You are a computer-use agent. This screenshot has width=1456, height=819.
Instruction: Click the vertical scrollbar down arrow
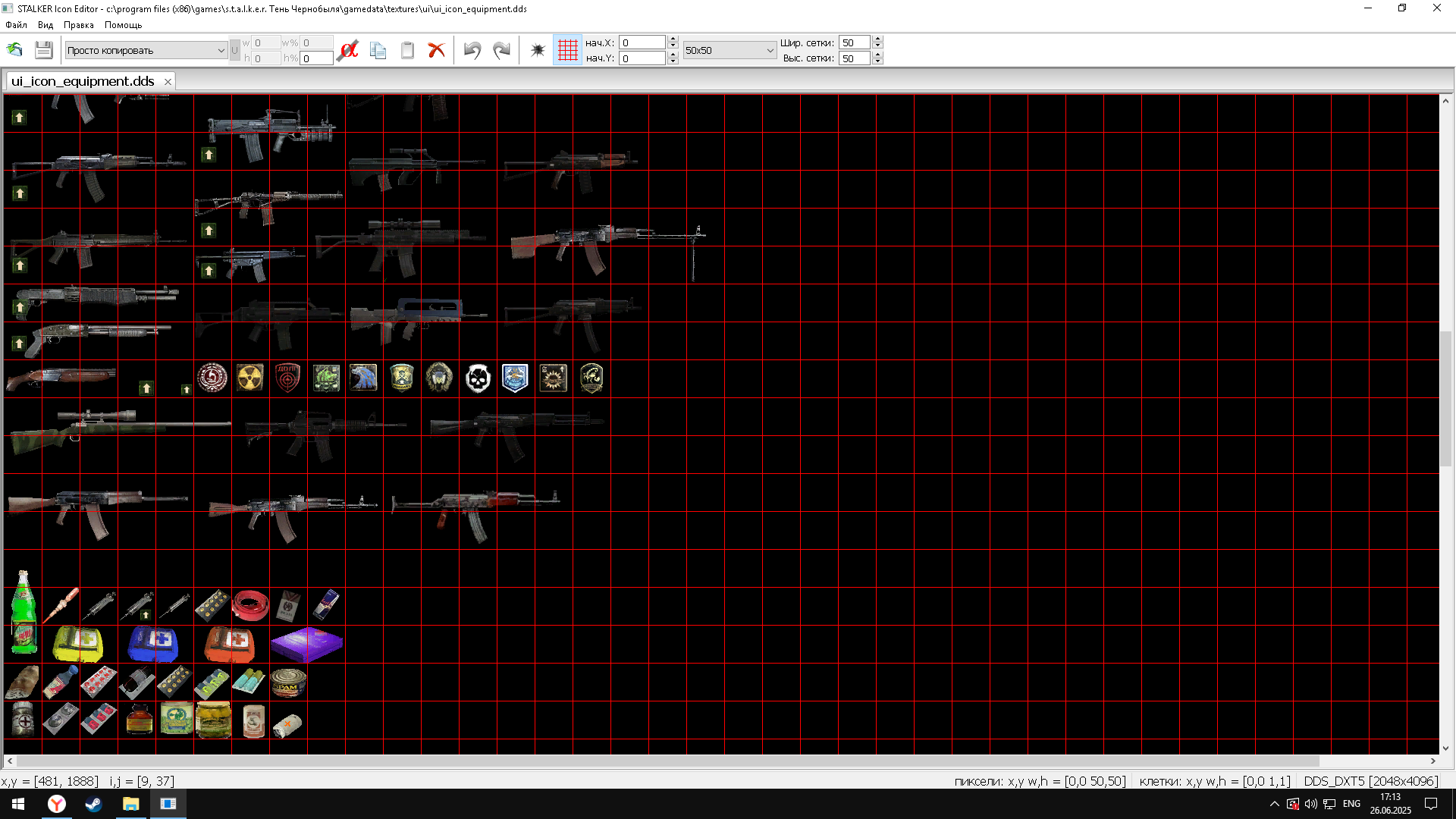click(x=1445, y=748)
